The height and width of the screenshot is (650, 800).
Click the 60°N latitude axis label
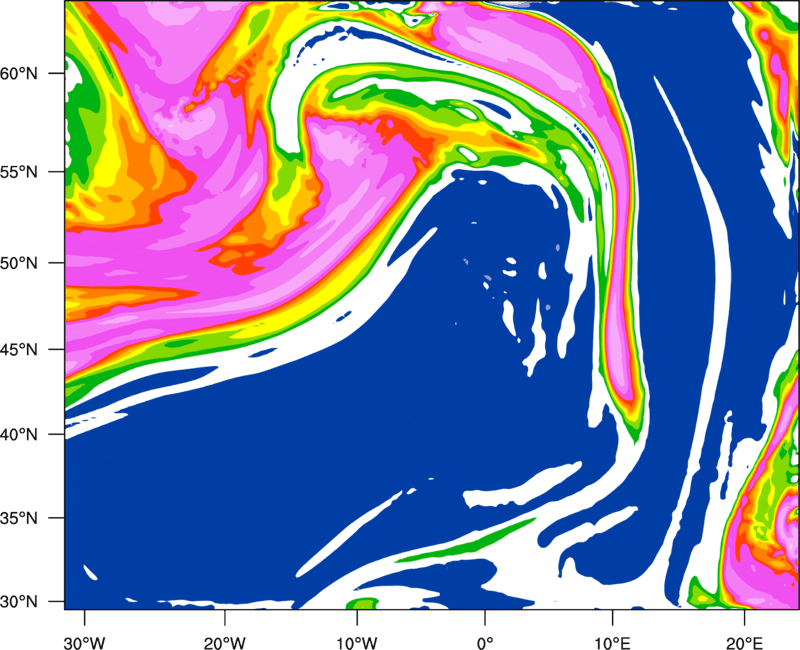[19, 73]
